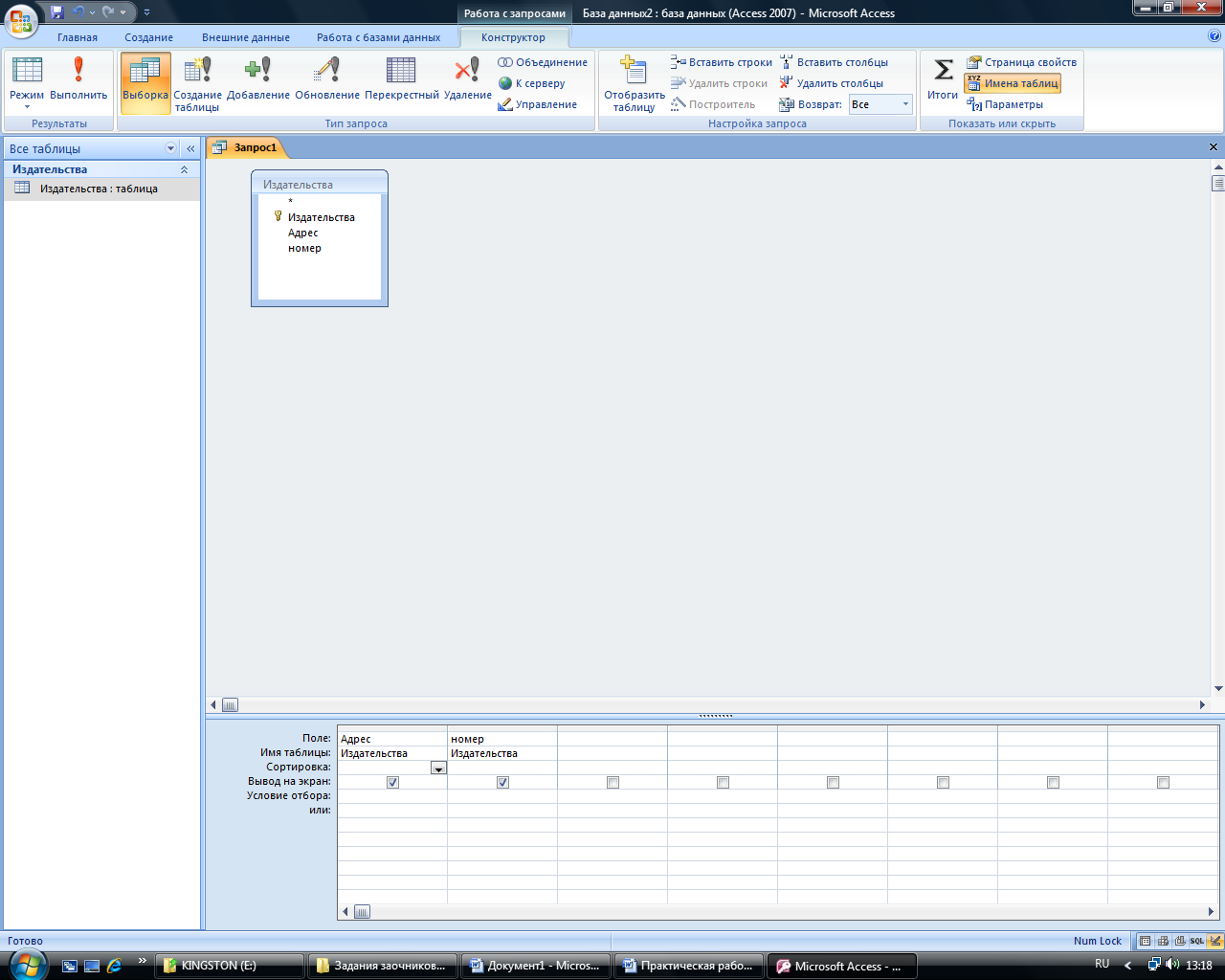Close the Запрос1 query window
Image resolution: width=1225 pixels, height=980 pixels.
click(x=1214, y=147)
